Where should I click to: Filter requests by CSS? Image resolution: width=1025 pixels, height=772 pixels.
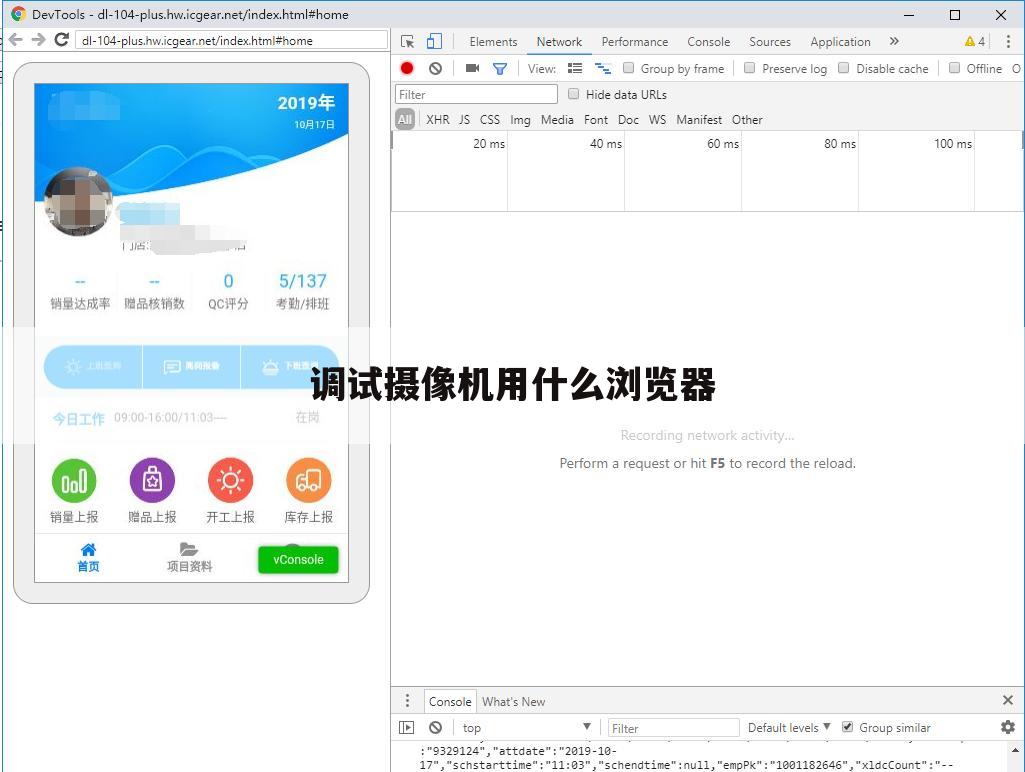[x=490, y=120]
